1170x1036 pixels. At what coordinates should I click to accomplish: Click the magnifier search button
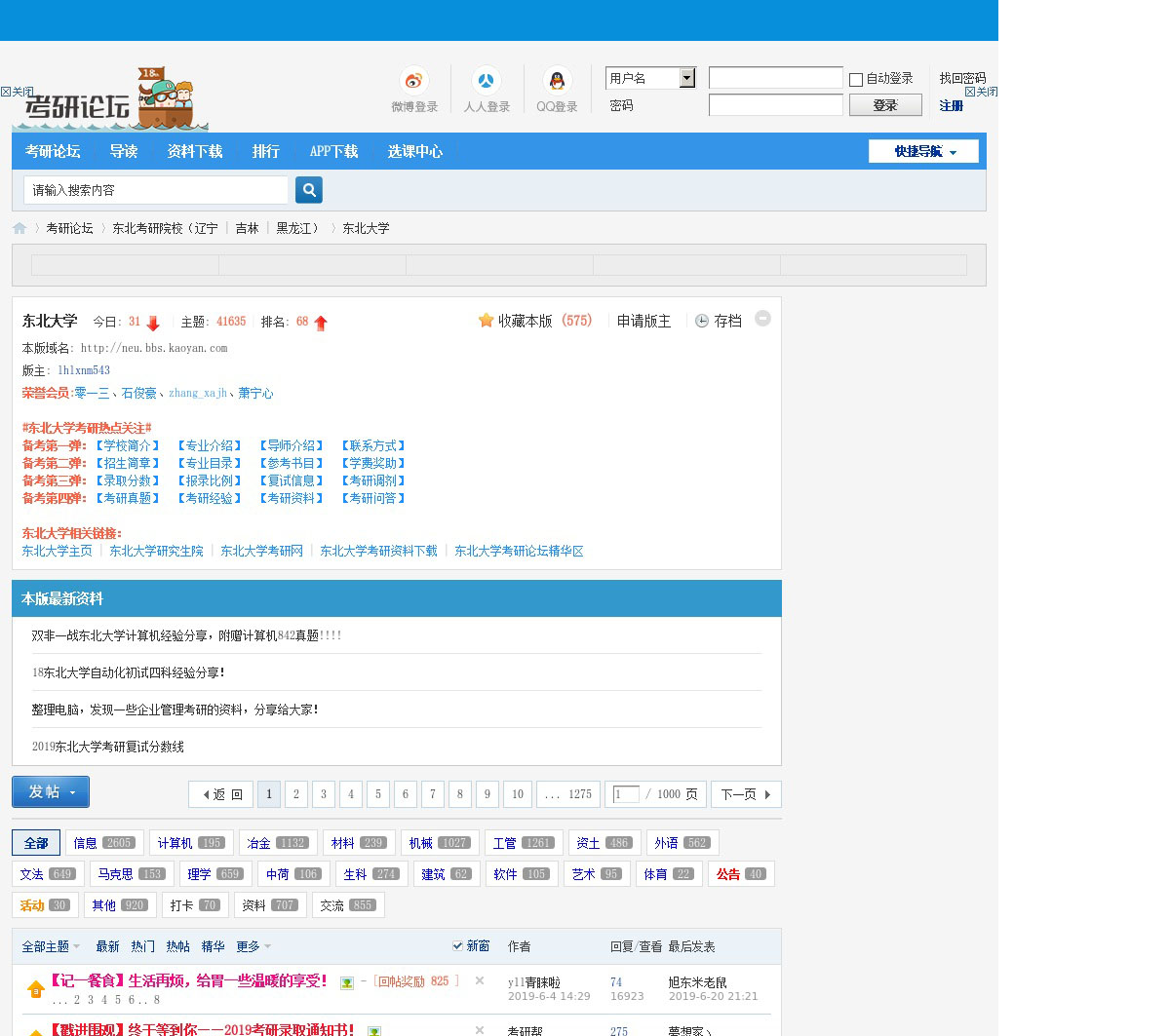[309, 190]
